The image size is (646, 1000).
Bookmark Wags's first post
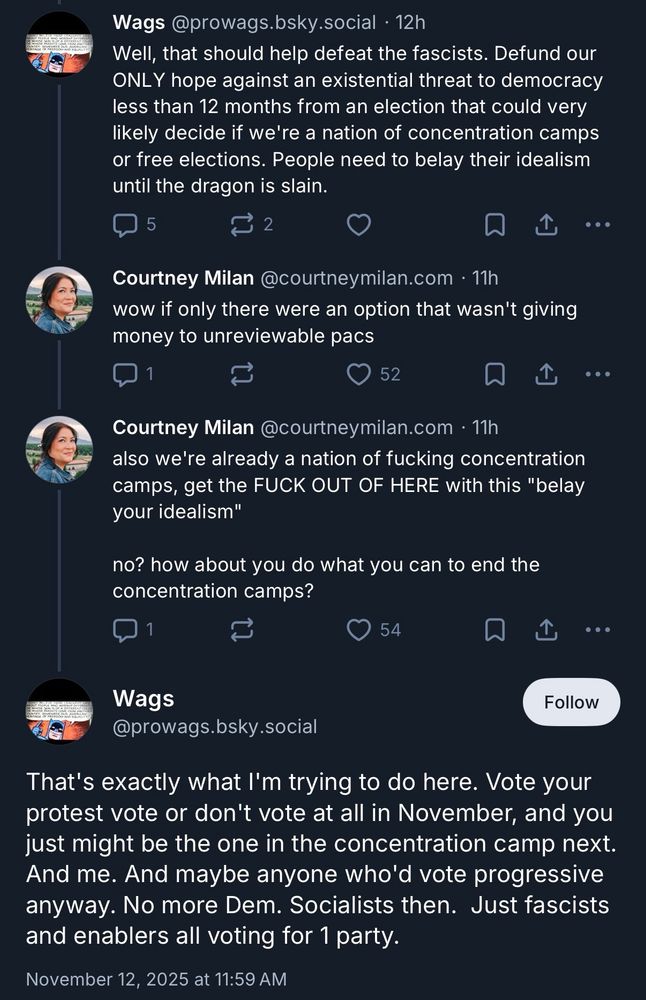(493, 225)
